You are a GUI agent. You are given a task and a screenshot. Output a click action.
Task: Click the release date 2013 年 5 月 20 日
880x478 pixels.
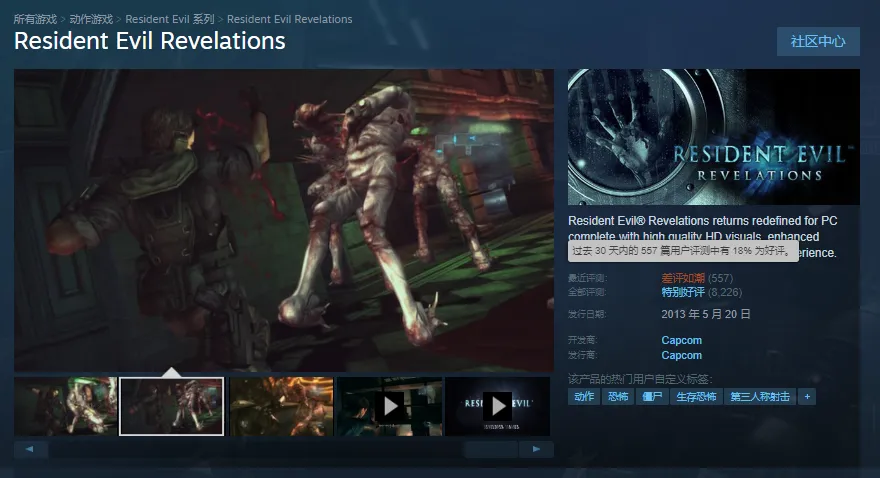click(x=705, y=314)
